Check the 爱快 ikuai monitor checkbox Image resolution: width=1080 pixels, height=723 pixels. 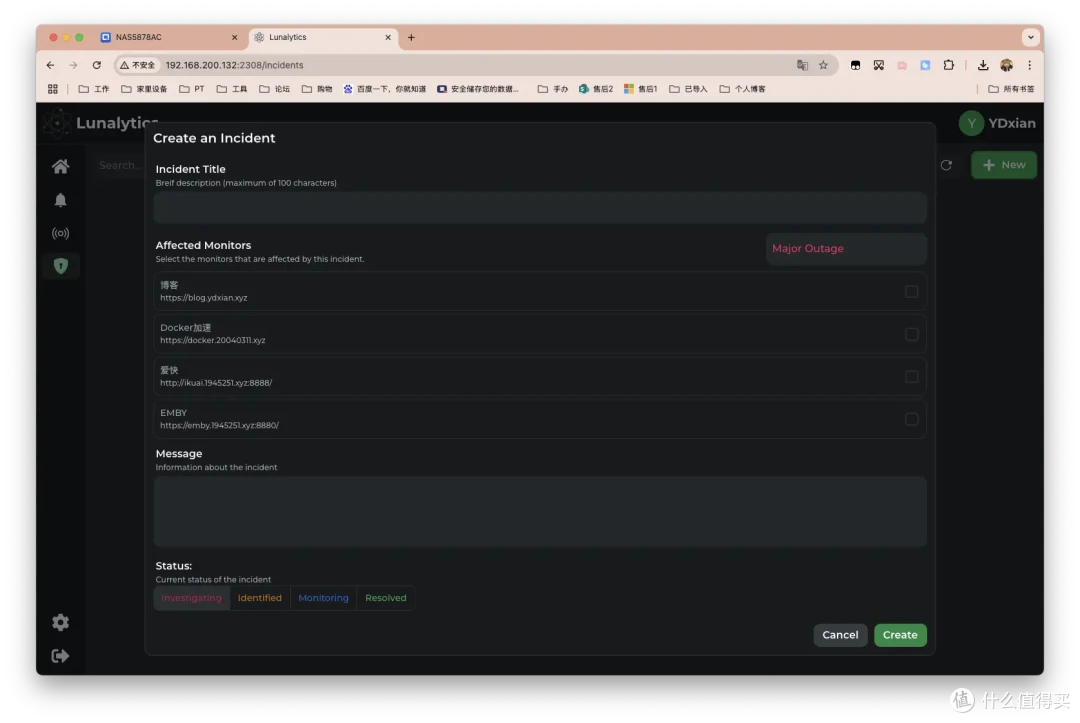(x=911, y=377)
